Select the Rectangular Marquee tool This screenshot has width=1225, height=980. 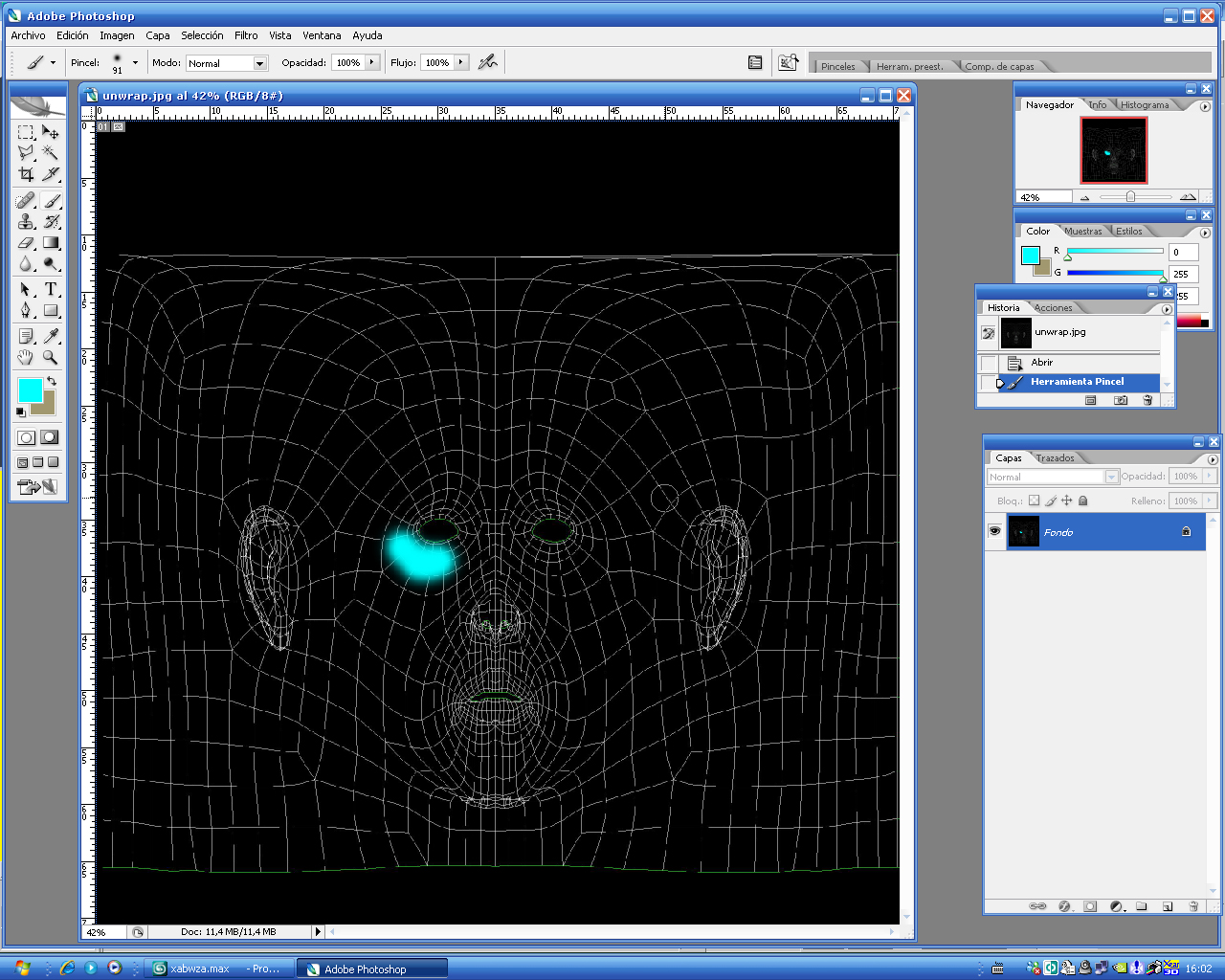pos(26,132)
